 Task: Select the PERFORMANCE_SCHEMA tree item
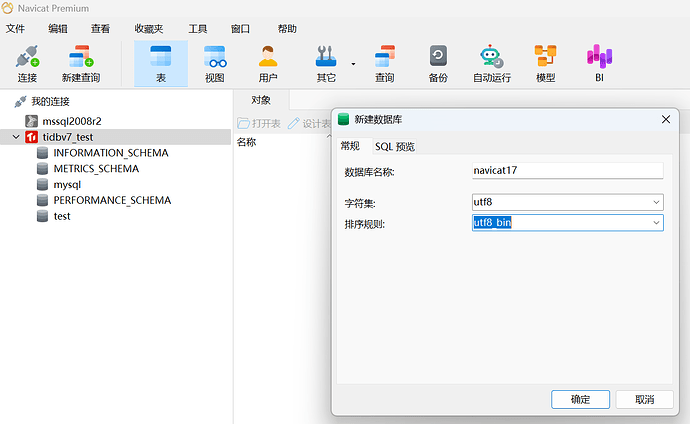click(x=112, y=200)
